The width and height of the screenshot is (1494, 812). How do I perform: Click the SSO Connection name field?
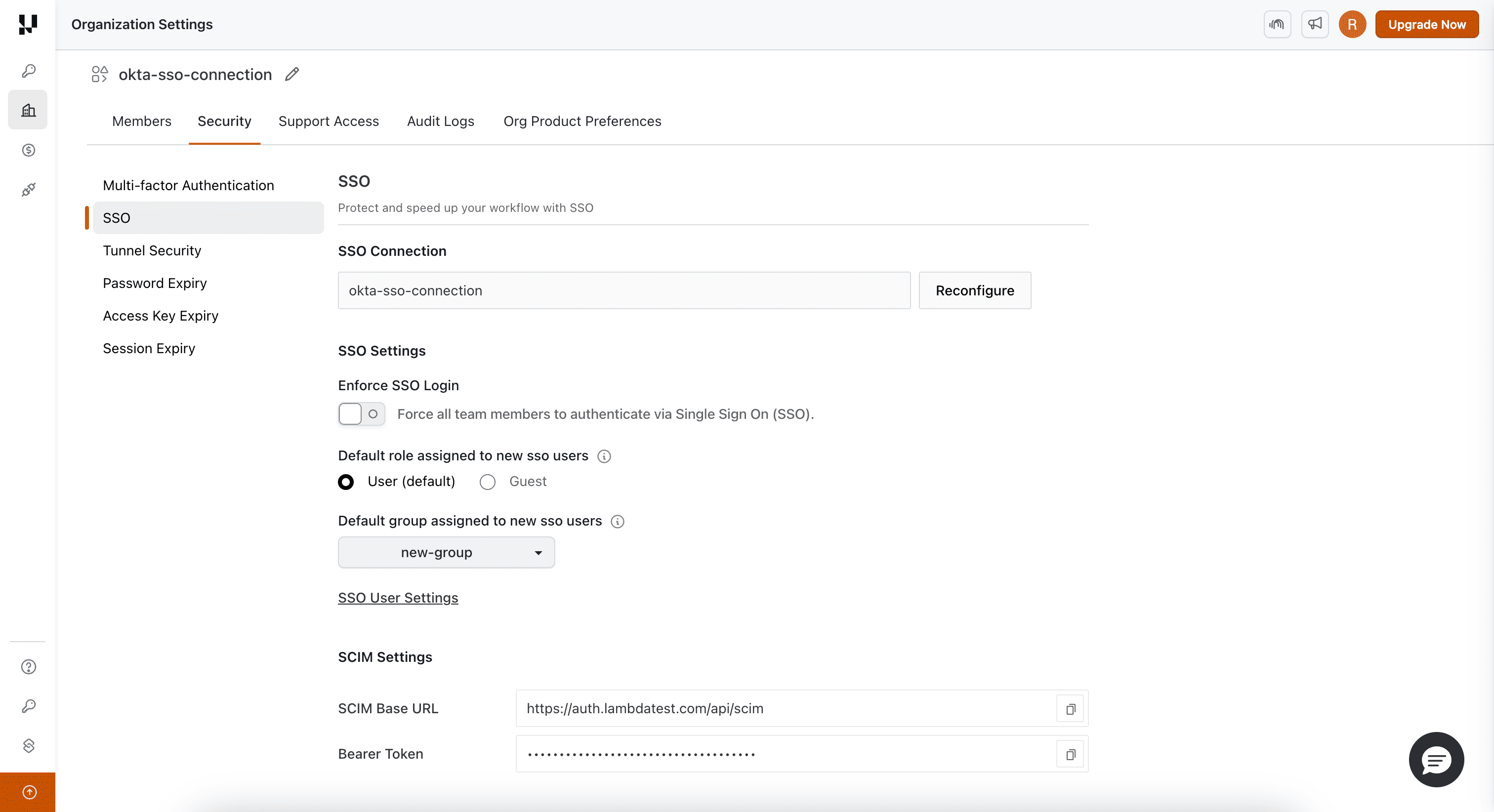[624, 290]
